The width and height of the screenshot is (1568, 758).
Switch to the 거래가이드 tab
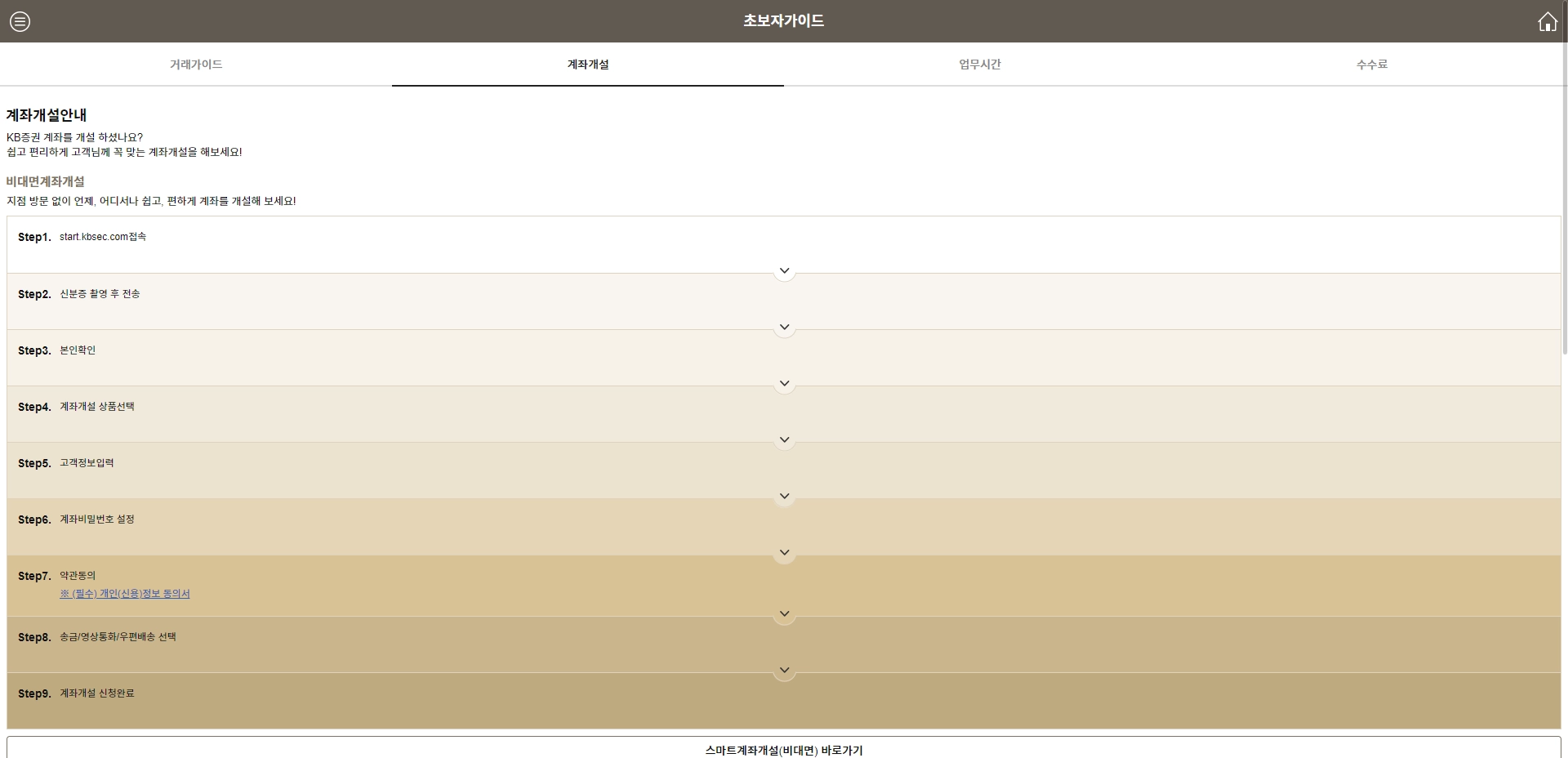coord(196,65)
